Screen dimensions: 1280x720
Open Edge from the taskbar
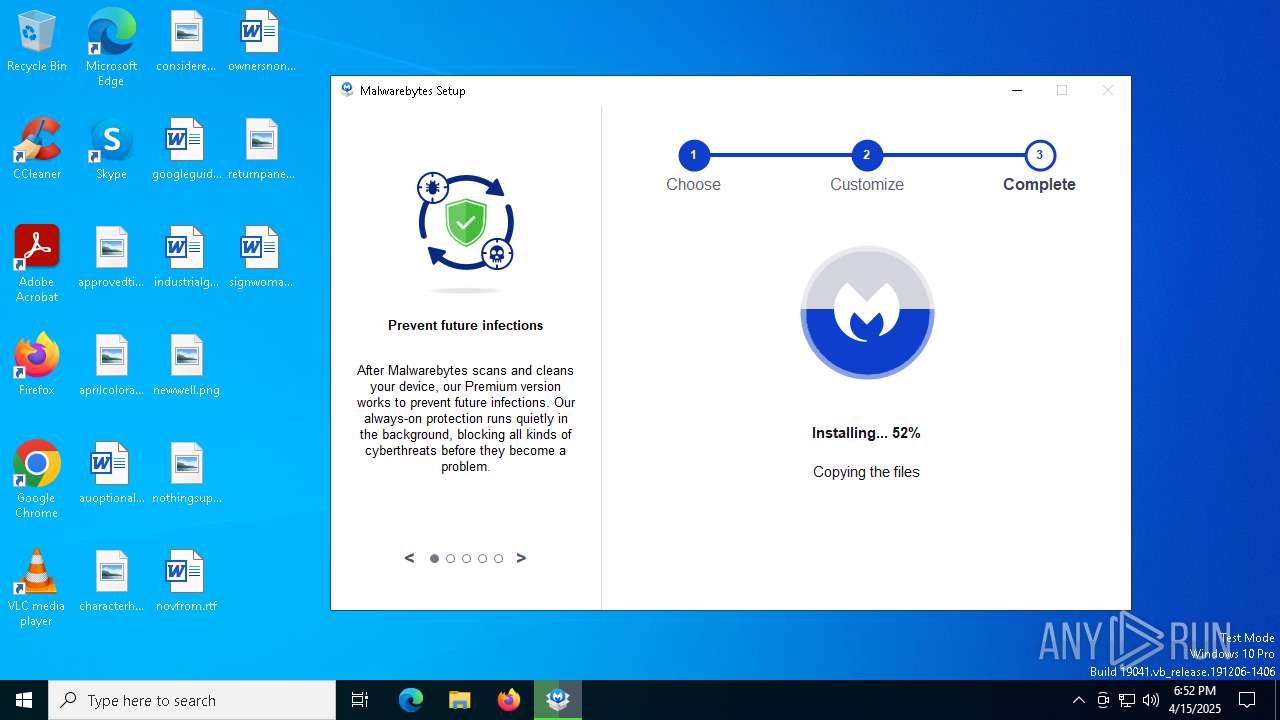click(411, 700)
